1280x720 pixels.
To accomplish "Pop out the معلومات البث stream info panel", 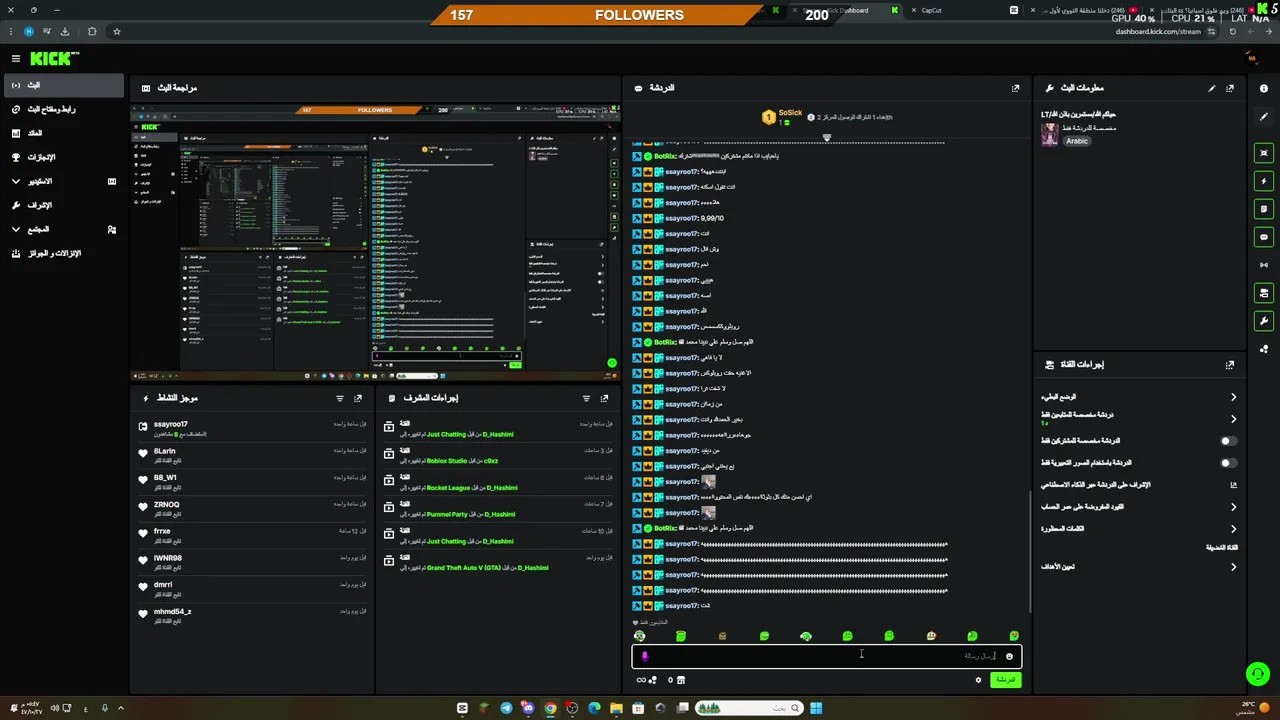I will 1230,88.
